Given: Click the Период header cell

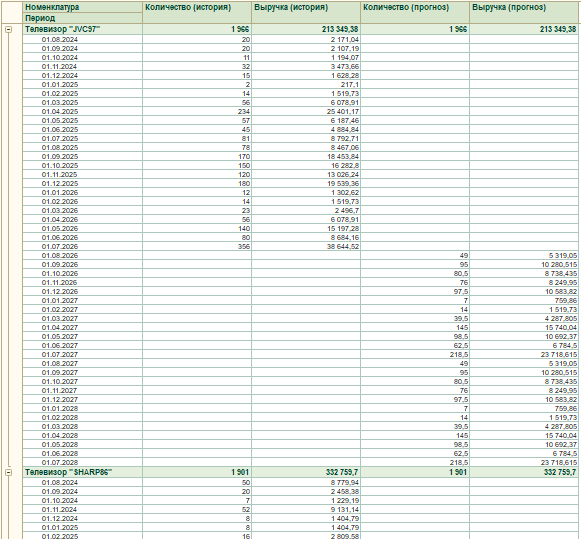Looking at the screenshot, I should click(x=82, y=18).
